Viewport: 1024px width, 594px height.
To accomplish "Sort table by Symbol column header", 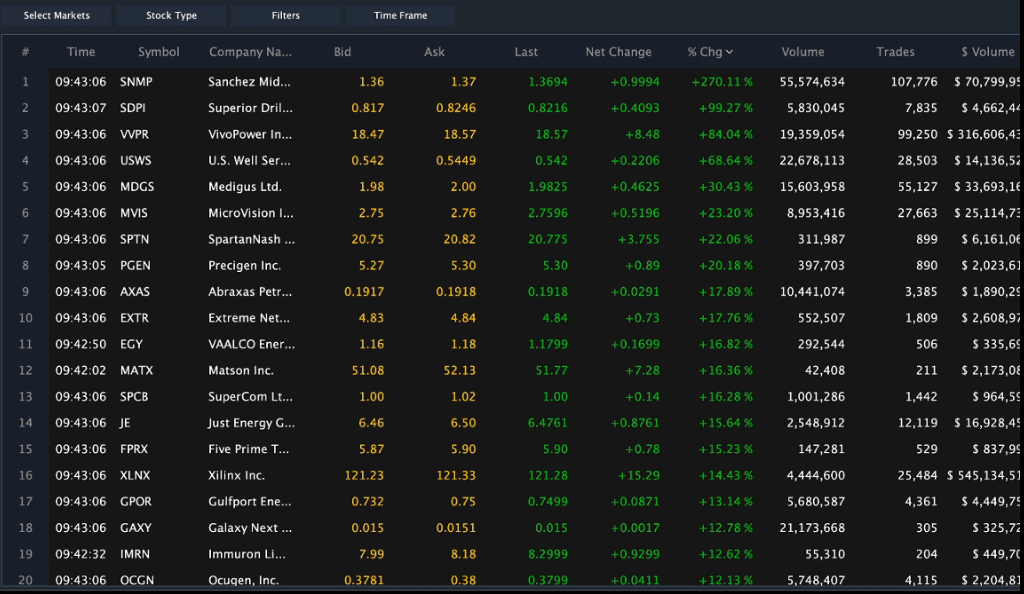I will 159,52.
